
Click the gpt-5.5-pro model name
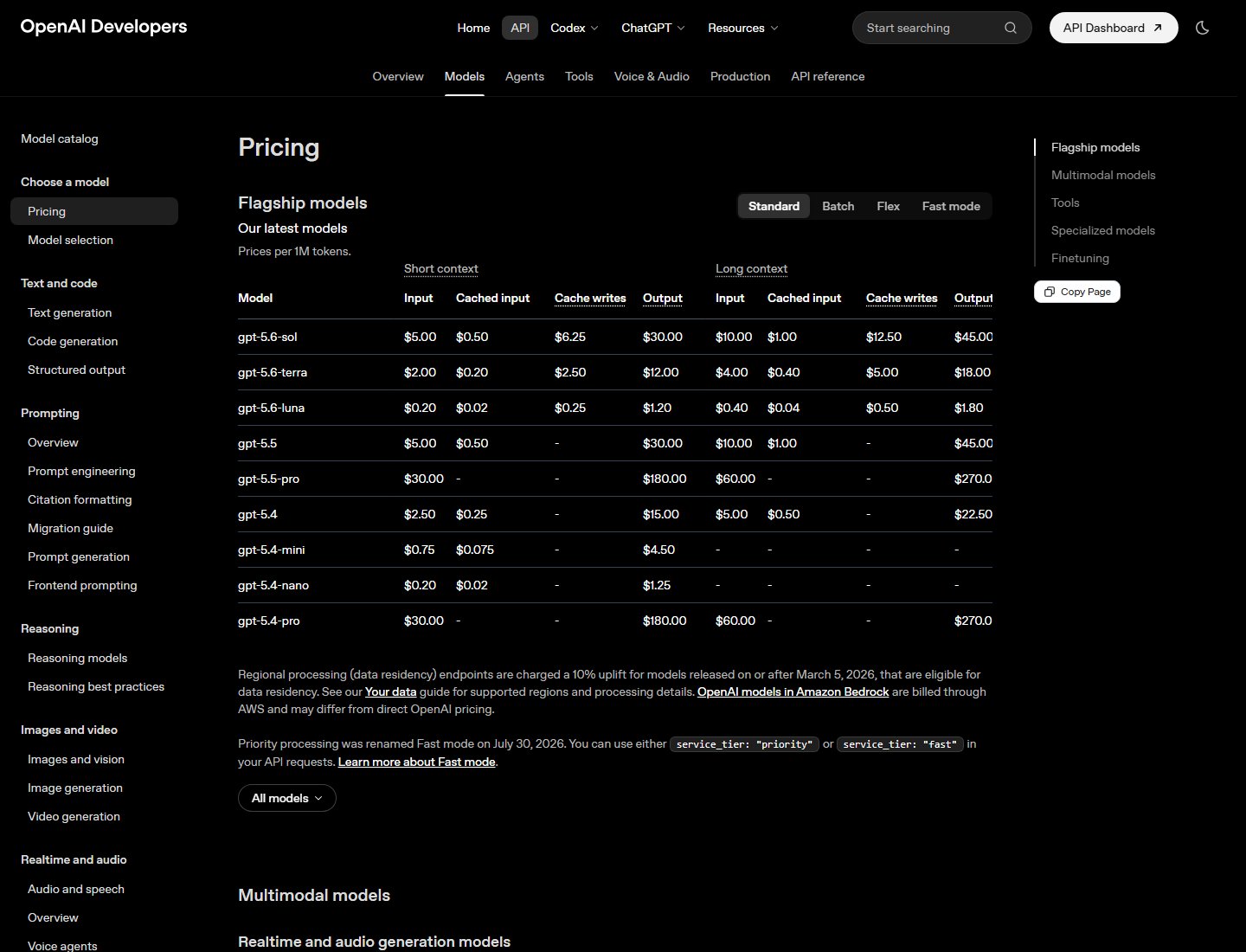[x=268, y=479]
